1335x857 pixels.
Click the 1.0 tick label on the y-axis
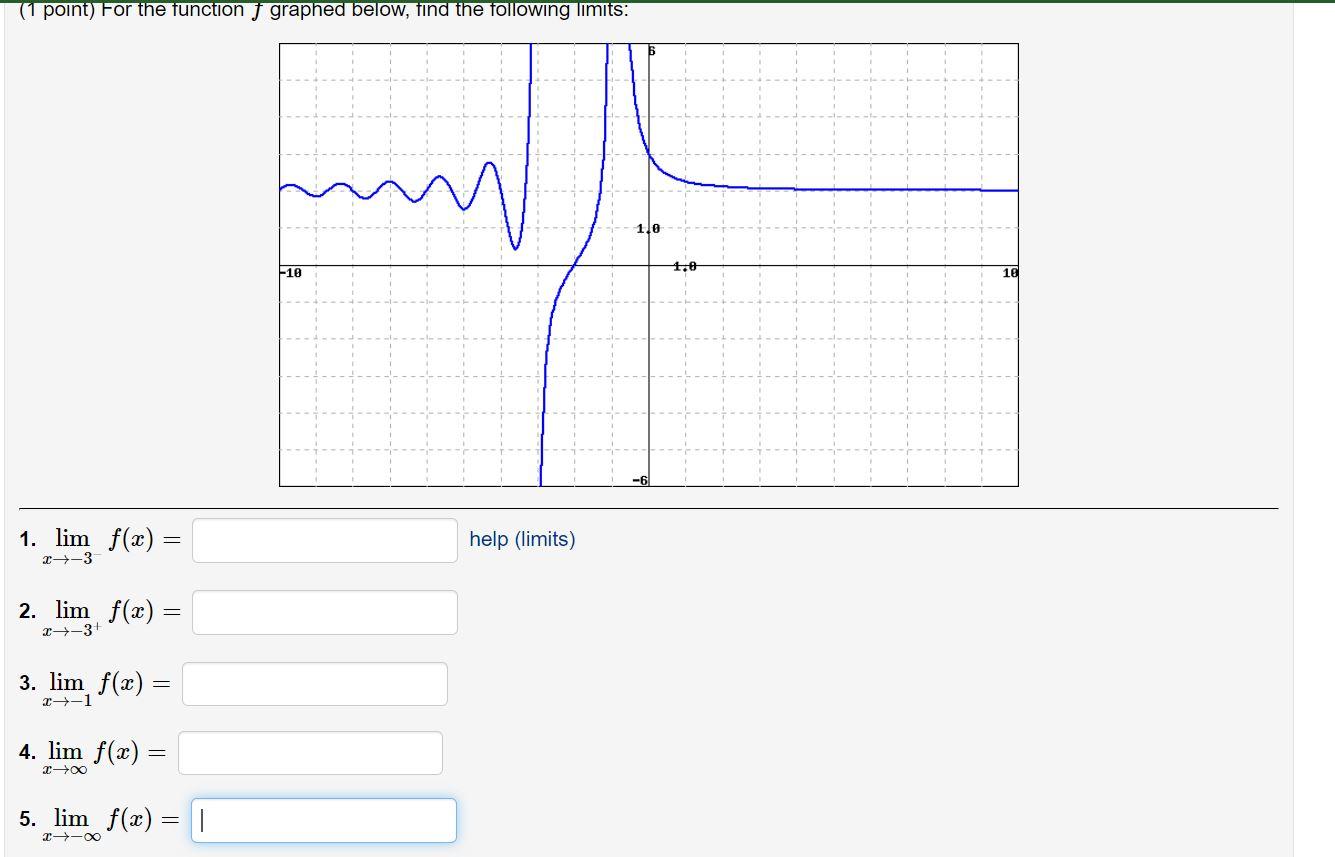click(647, 228)
